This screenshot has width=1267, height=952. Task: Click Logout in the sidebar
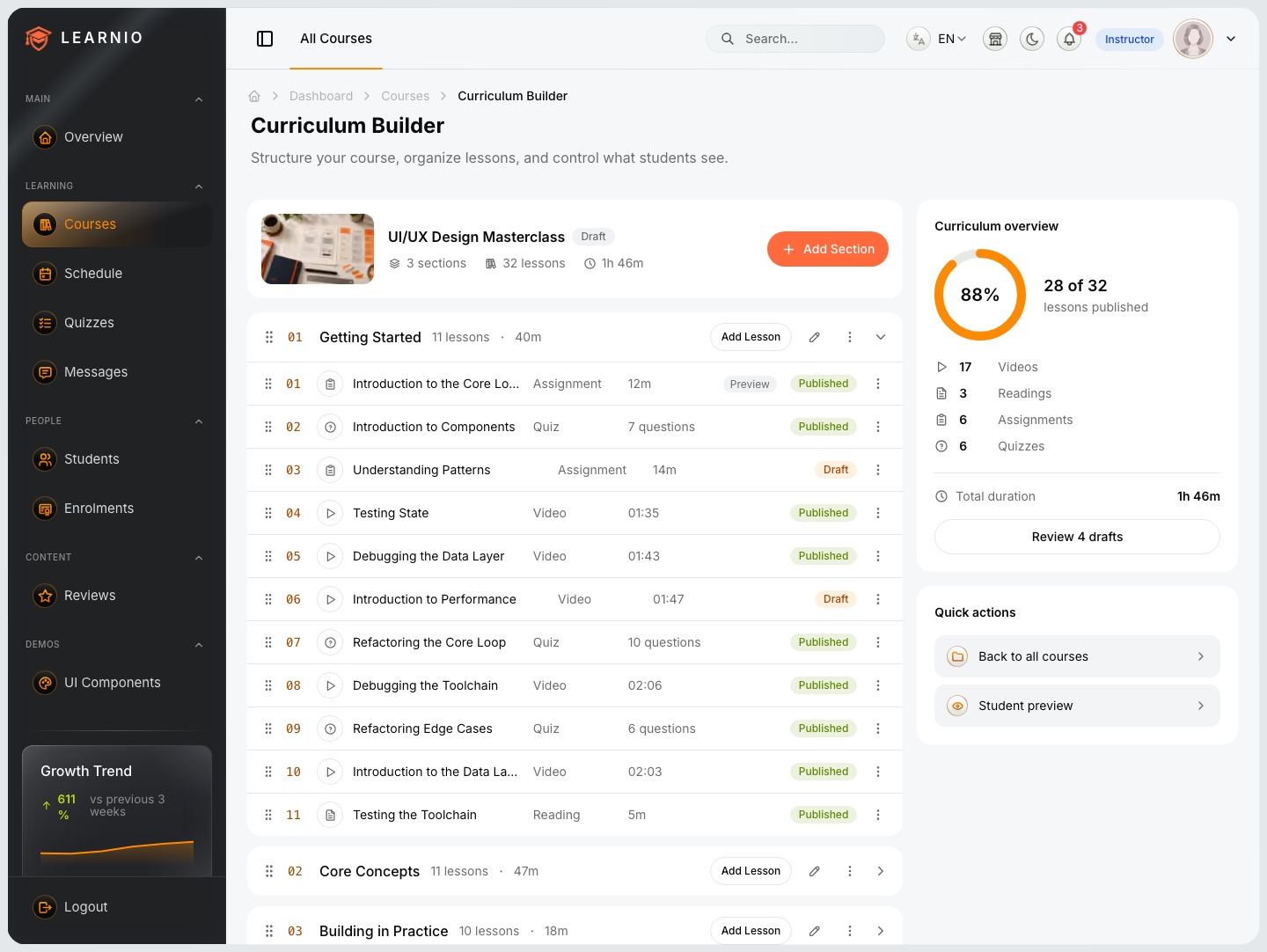tap(117, 907)
